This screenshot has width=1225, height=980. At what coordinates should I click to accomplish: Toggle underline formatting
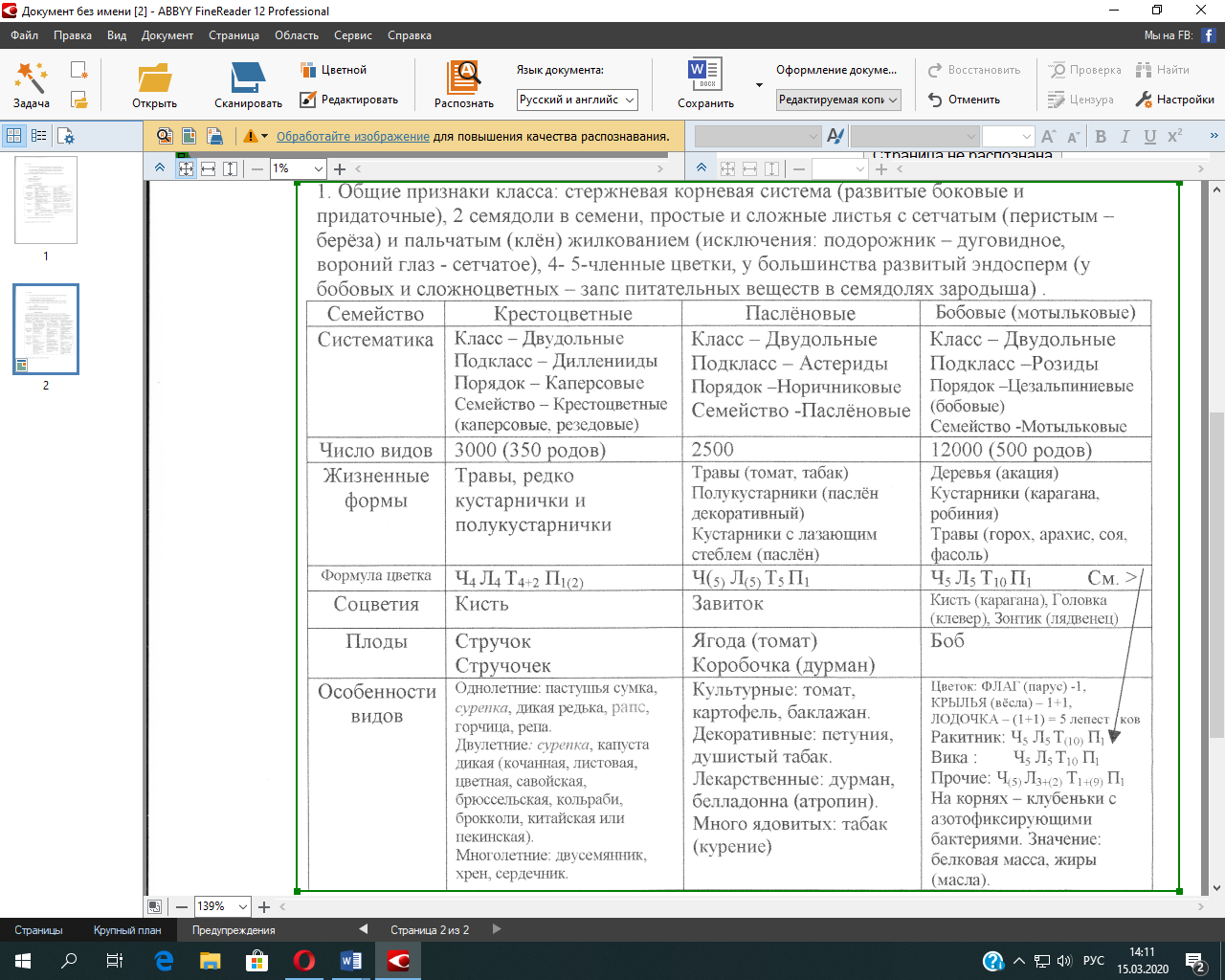click(x=1150, y=136)
